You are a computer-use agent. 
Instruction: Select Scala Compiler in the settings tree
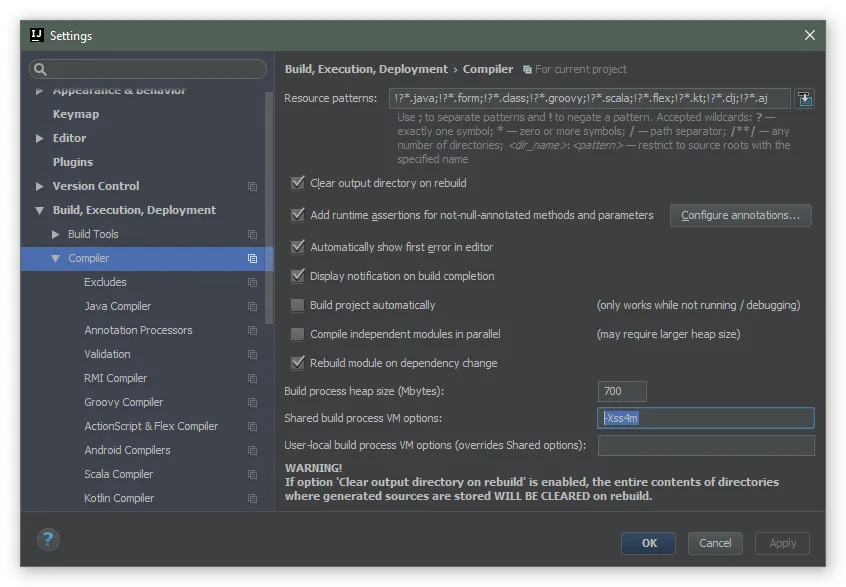(118, 474)
